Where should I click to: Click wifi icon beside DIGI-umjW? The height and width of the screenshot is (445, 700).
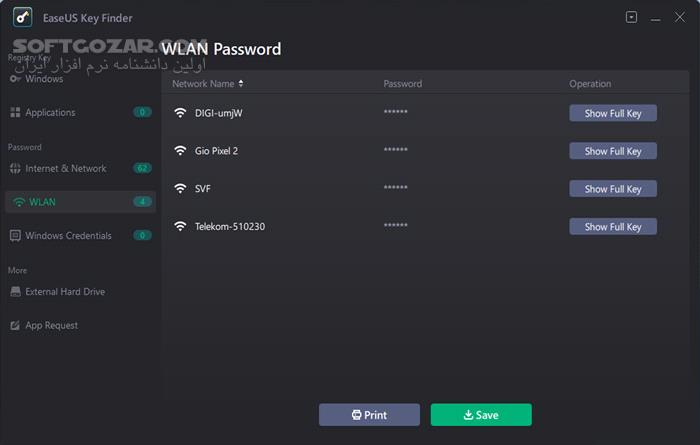pos(180,113)
